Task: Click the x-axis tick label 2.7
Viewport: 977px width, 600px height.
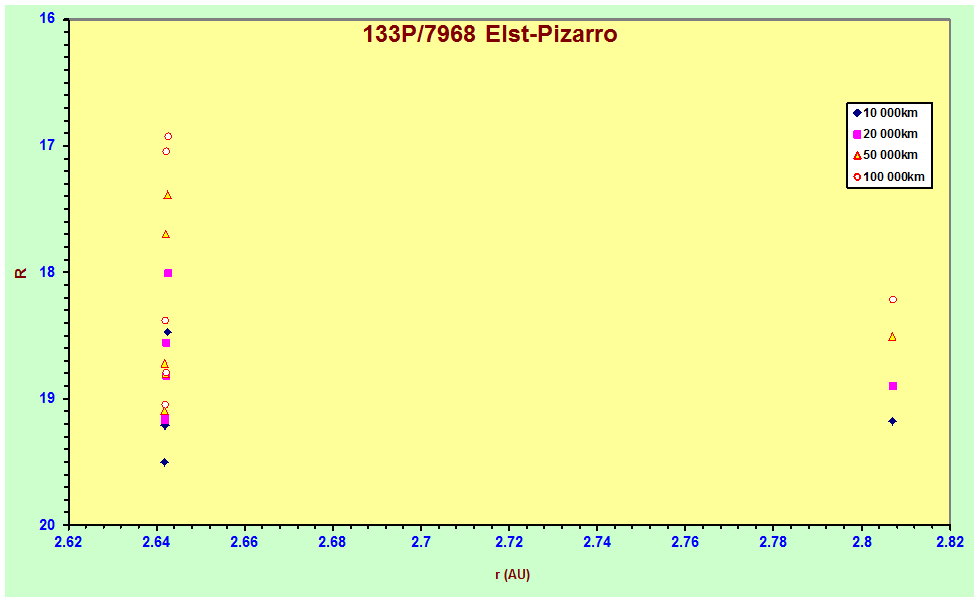Action: tap(421, 541)
